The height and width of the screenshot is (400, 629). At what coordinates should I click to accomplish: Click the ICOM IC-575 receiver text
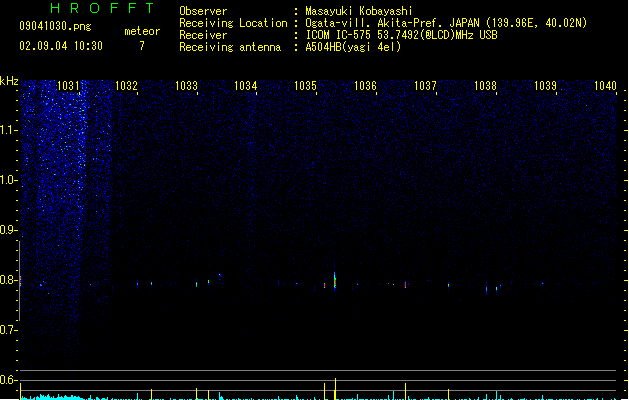tap(402, 35)
